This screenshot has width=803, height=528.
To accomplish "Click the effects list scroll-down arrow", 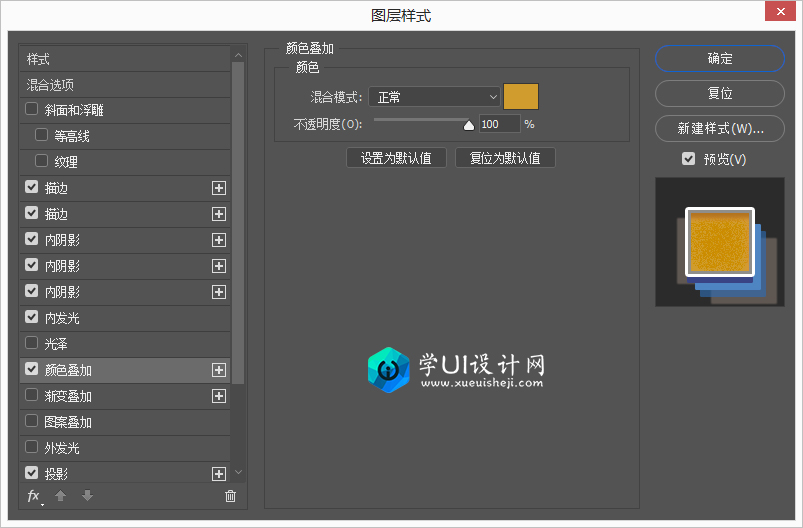I will coord(238,472).
